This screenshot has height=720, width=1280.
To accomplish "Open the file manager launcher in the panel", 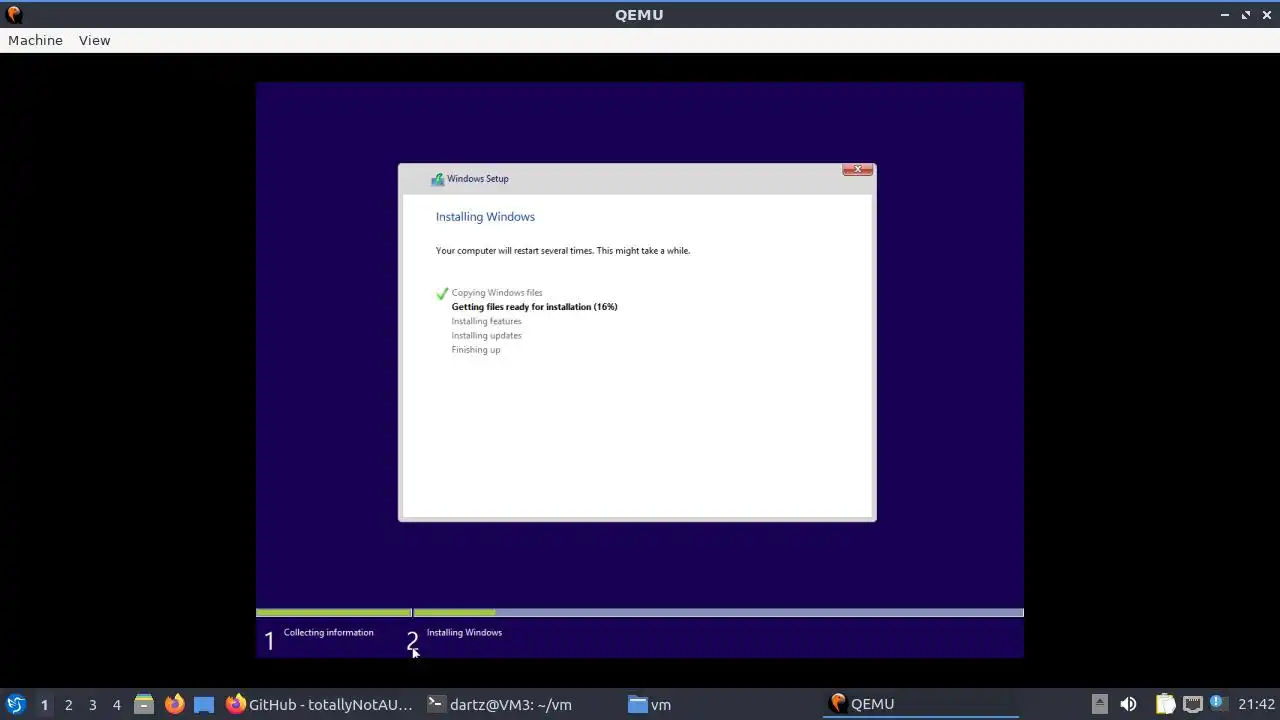I will [144, 704].
